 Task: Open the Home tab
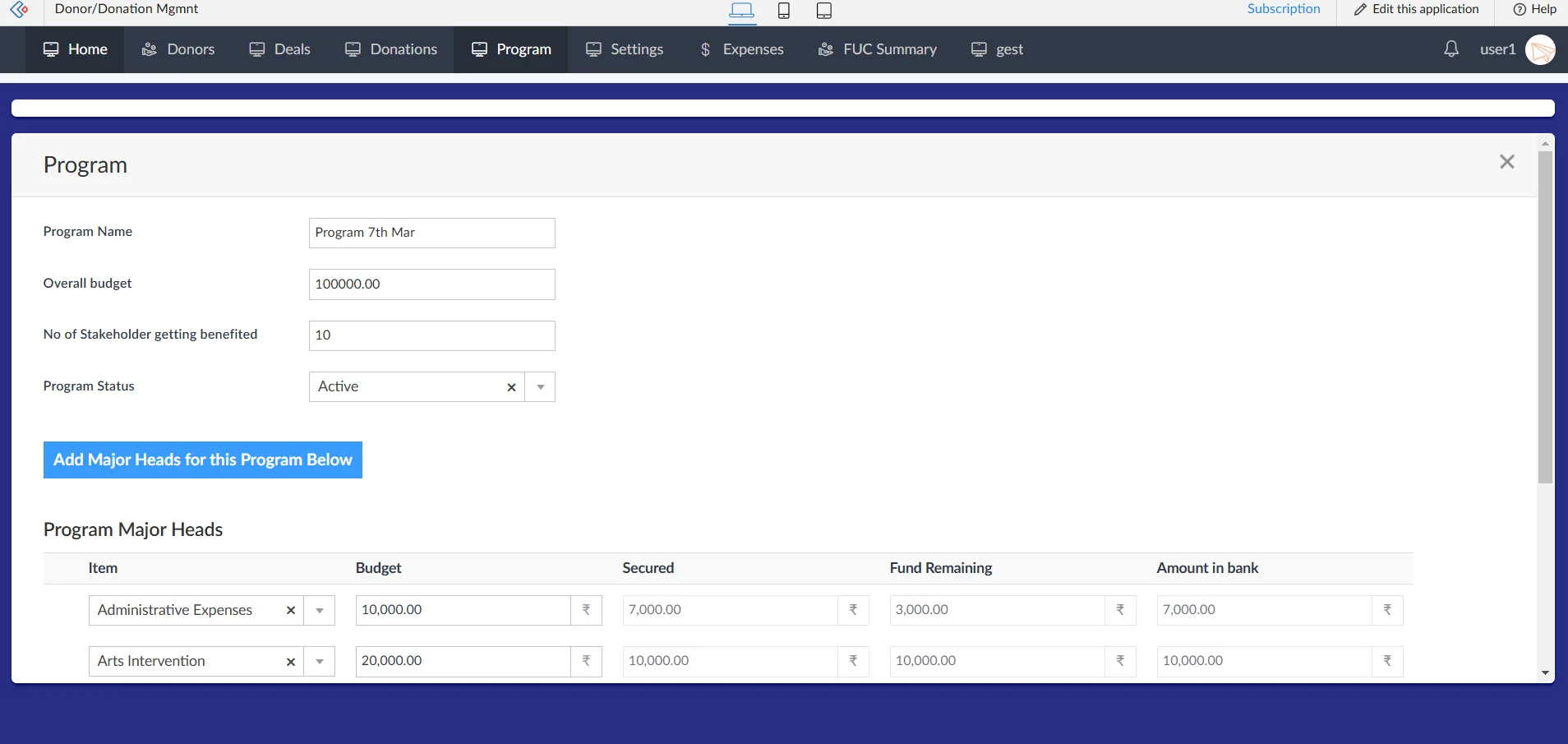click(75, 49)
